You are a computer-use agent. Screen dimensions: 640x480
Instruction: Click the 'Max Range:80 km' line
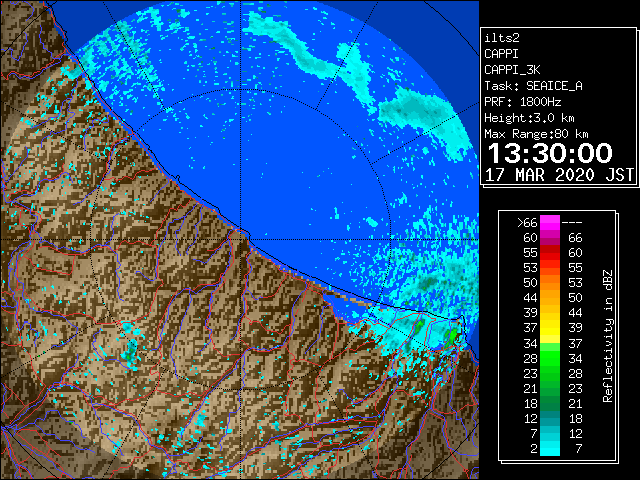[536, 134]
